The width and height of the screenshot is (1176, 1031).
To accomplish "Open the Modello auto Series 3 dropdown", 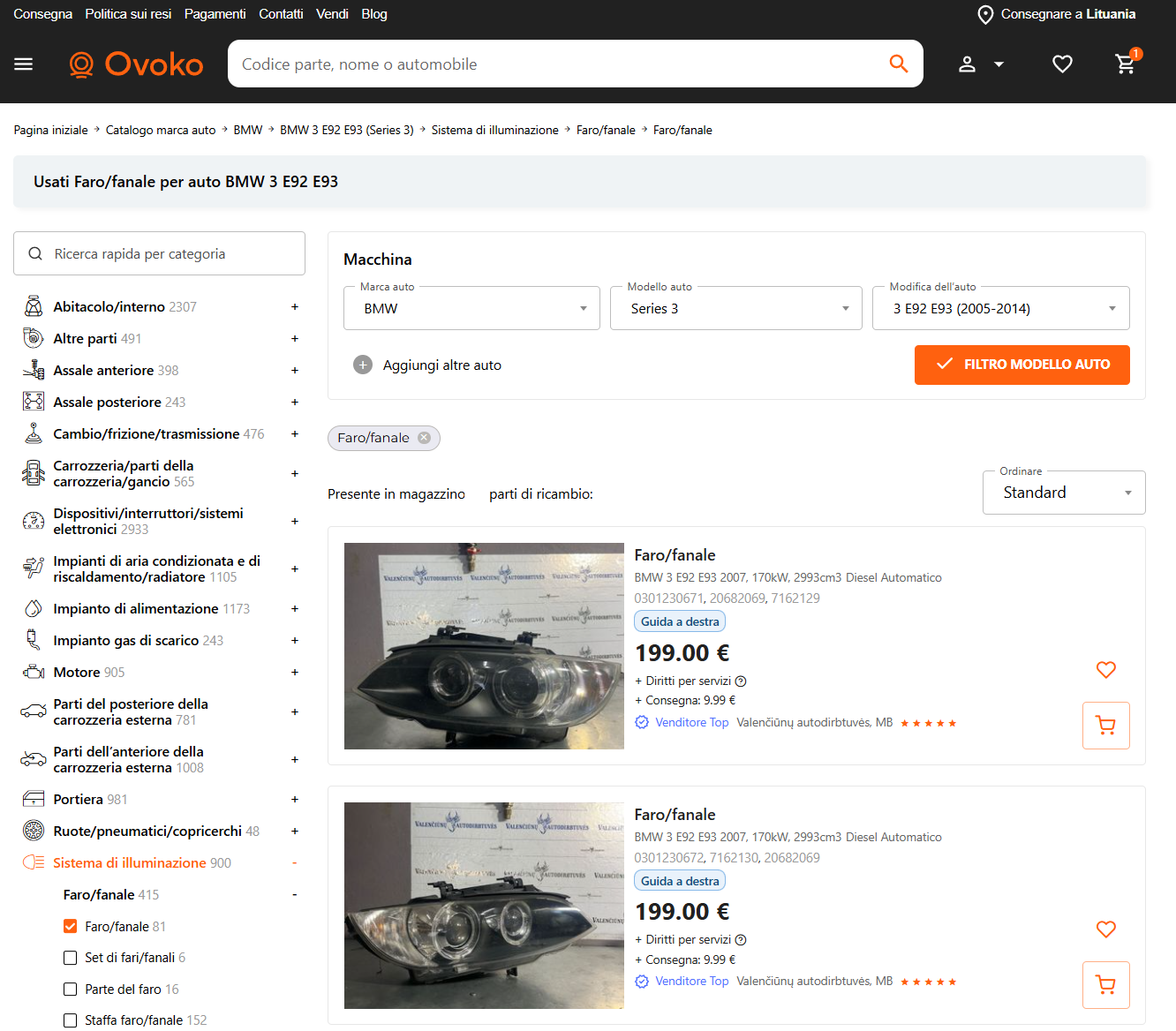I will click(x=736, y=309).
